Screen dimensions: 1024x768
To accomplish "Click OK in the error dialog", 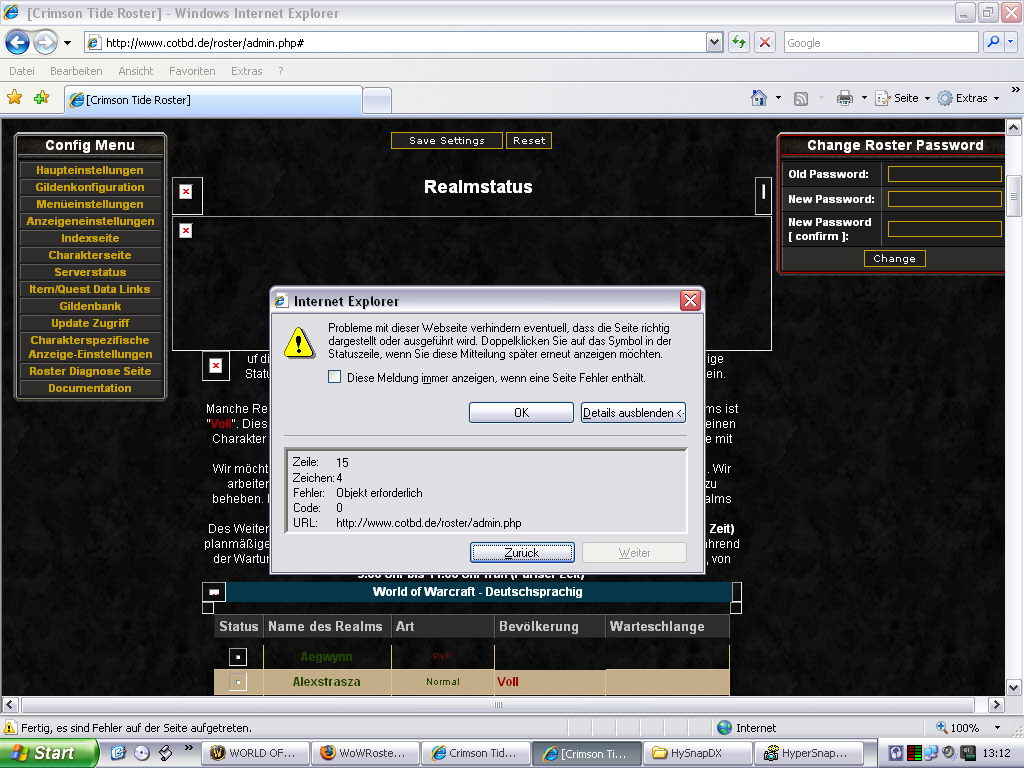I will tap(521, 413).
